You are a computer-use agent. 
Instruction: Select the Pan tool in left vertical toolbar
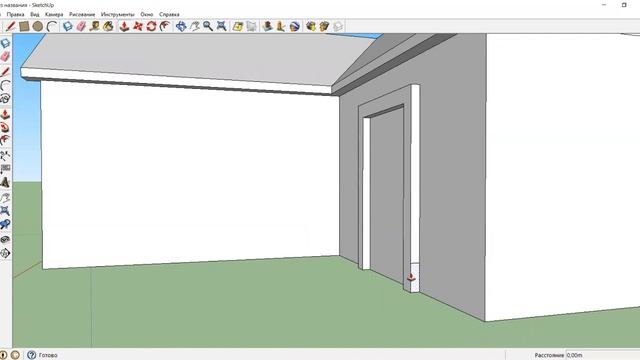(x=5, y=198)
